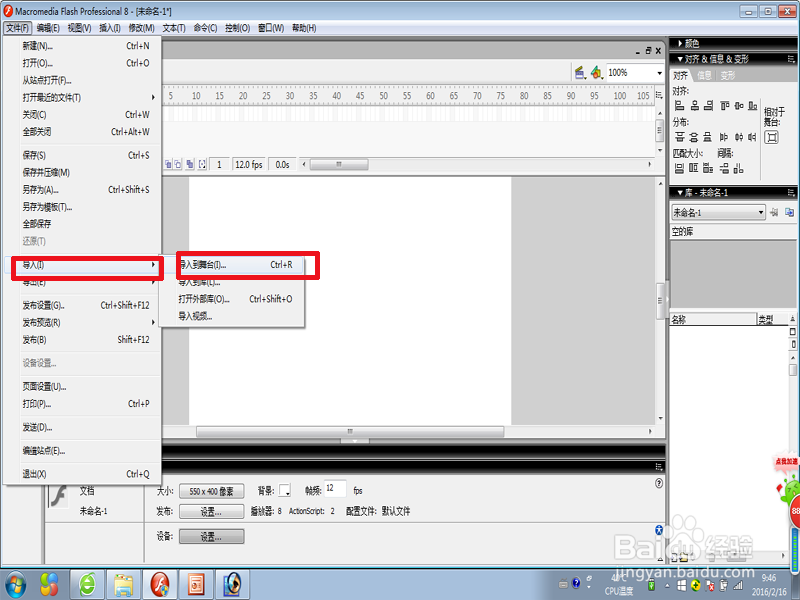Image resolution: width=800 pixels, height=600 pixels.
Task: Expand the 颜色 panel
Action: coord(680,43)
